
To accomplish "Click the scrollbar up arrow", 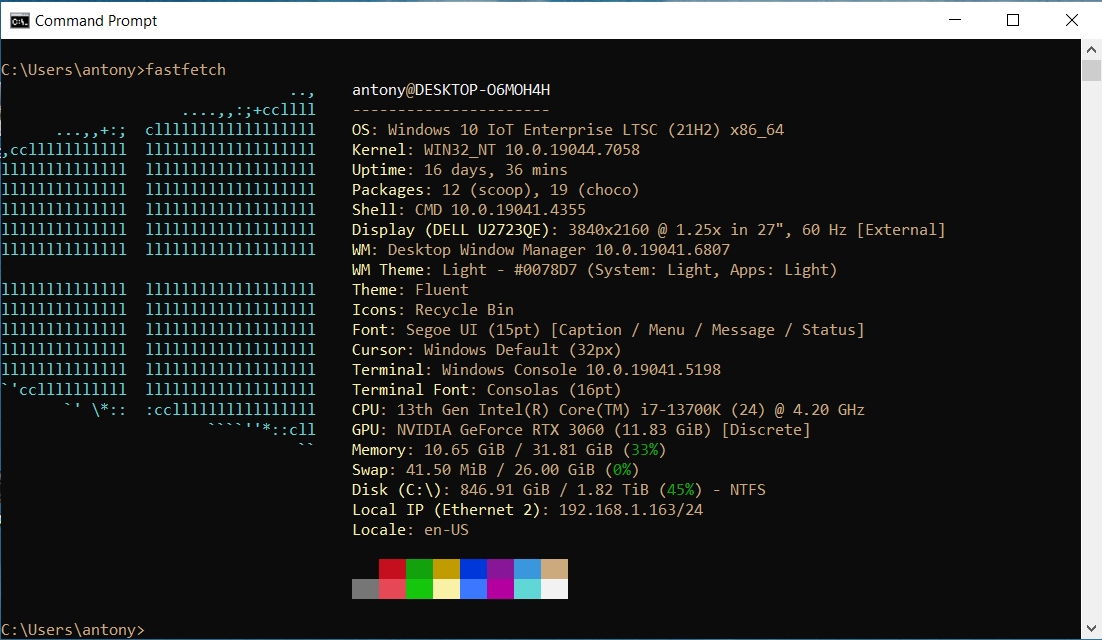I will tap(1091, 49).
